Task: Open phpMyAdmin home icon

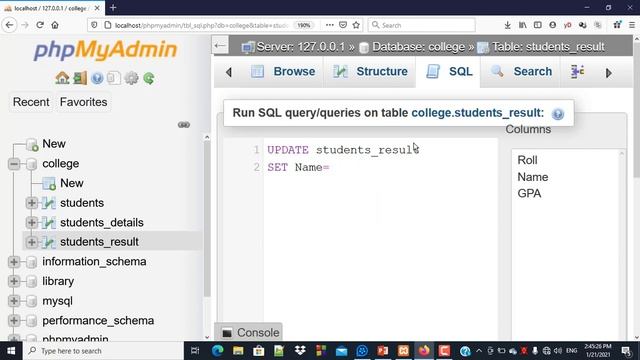Action: point(62,78)
